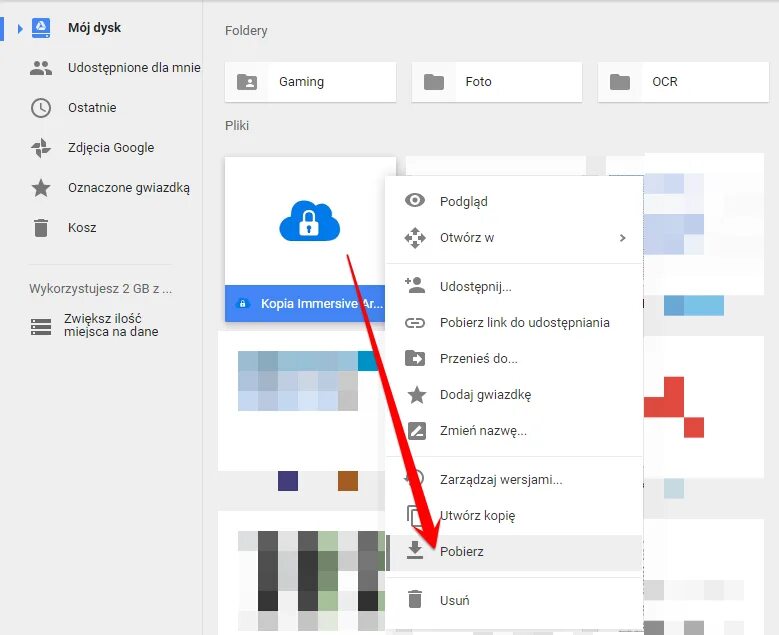Image resolution: width=779 pixels, height=635 pixels.
Task: Click the small lock icon beside Kopia Immersive
Action: [x=242, y=304]
